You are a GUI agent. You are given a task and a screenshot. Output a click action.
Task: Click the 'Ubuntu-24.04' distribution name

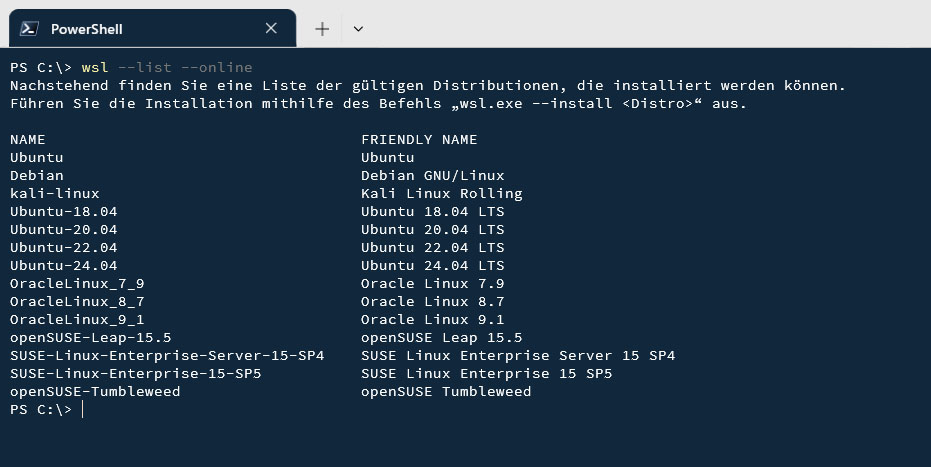click(64, 265)
